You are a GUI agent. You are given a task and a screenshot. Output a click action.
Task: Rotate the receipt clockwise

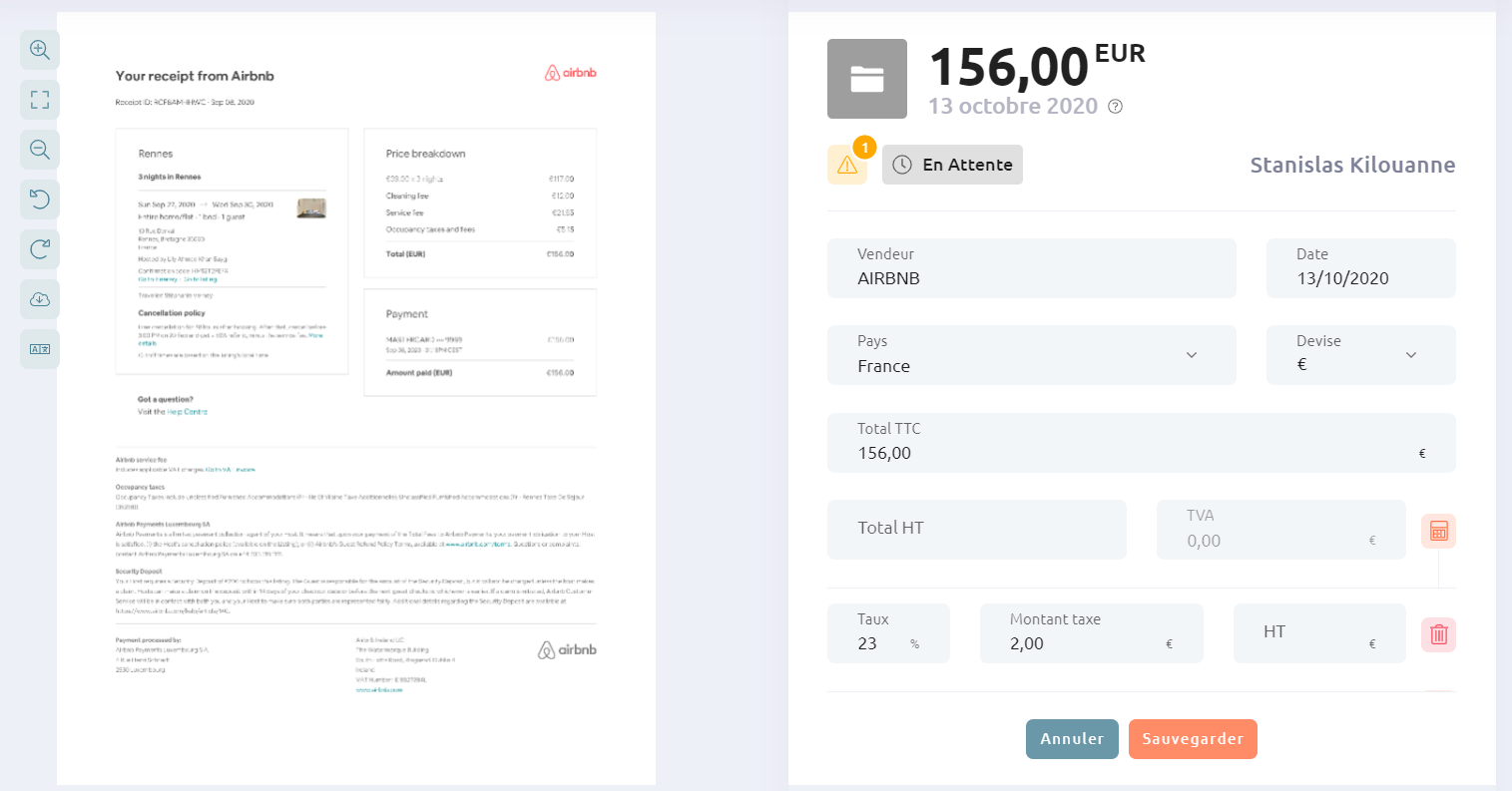40,249
